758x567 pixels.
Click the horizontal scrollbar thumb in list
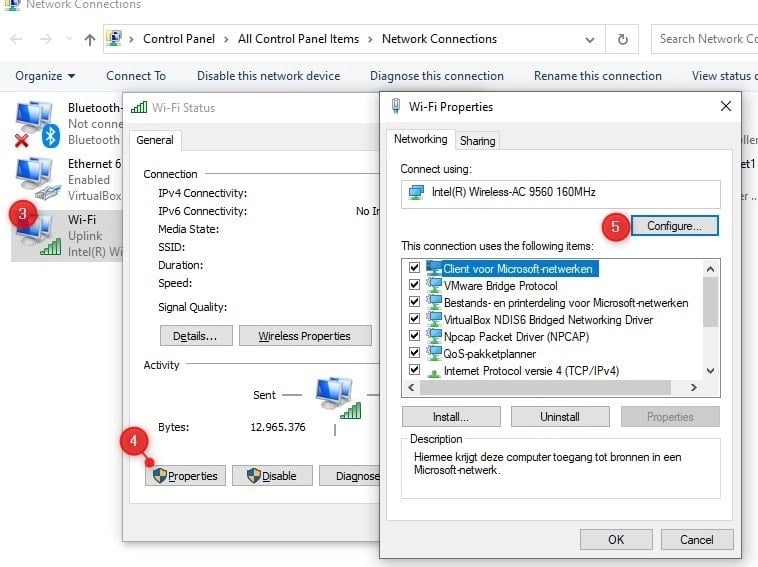click(x=545, y=387)
